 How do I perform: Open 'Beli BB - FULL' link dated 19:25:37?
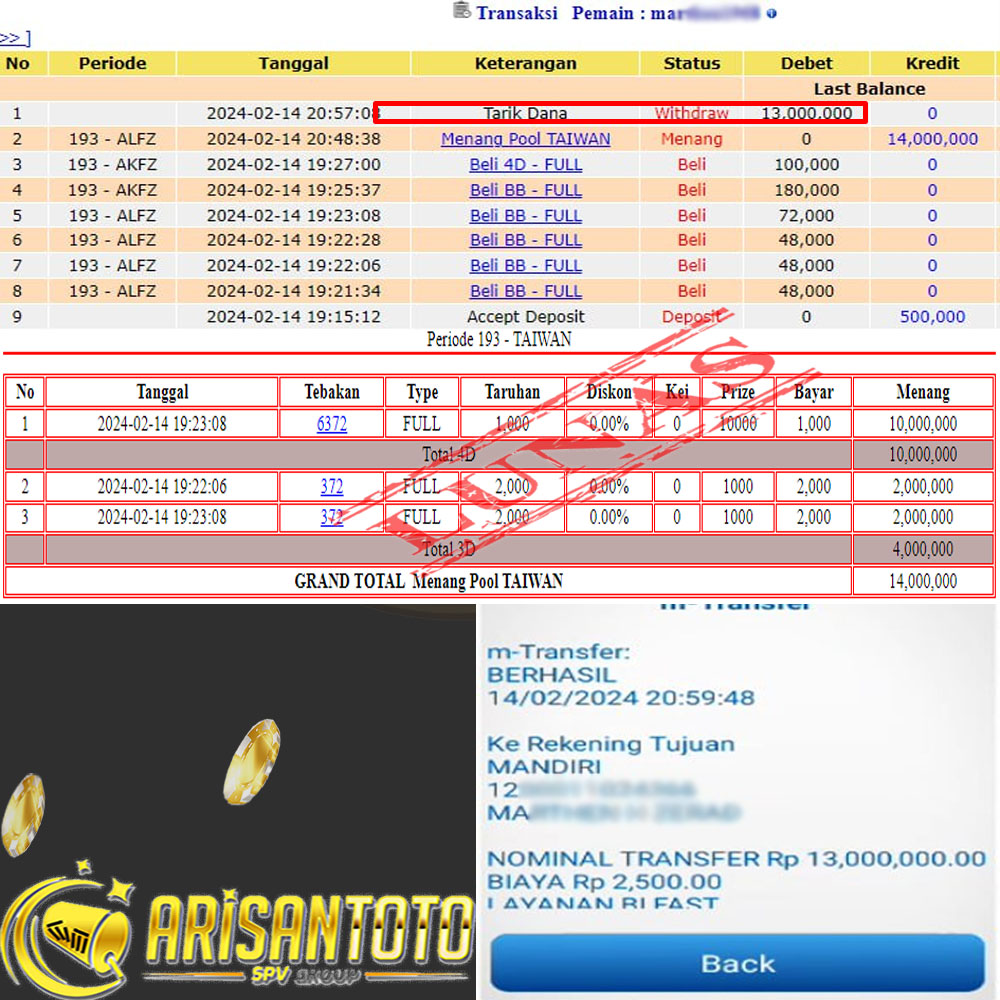point(526,189)
